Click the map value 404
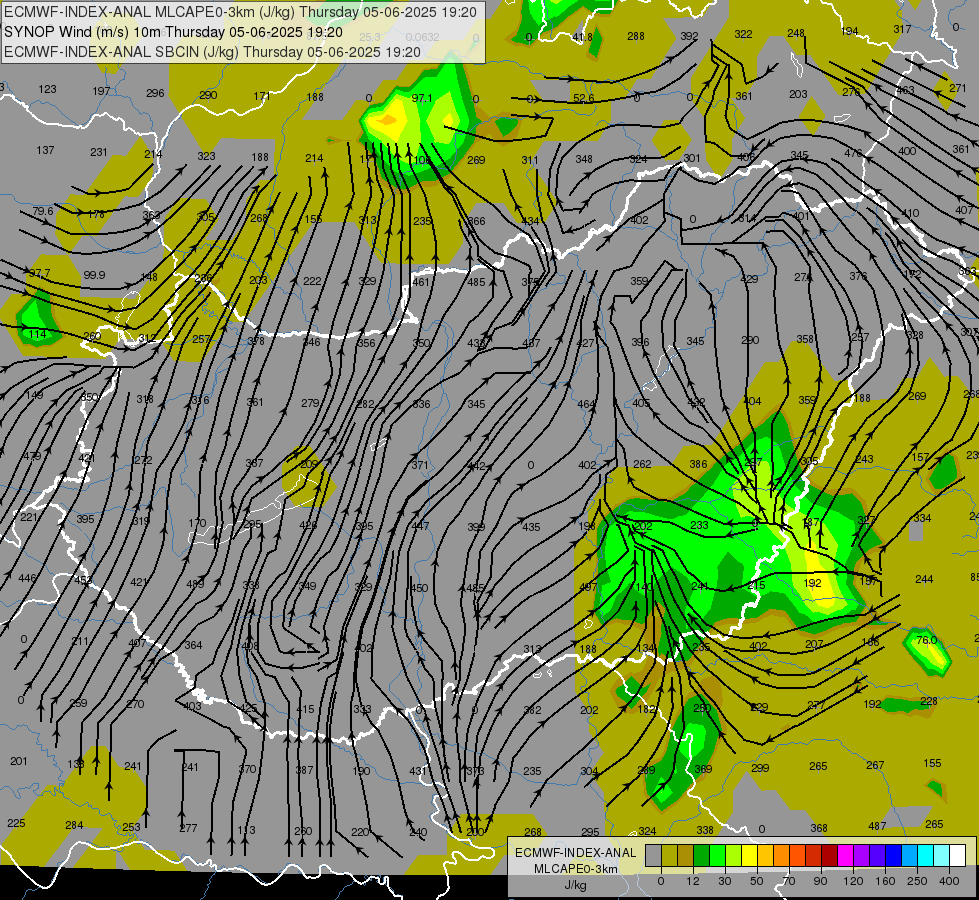 coord(753,401)
